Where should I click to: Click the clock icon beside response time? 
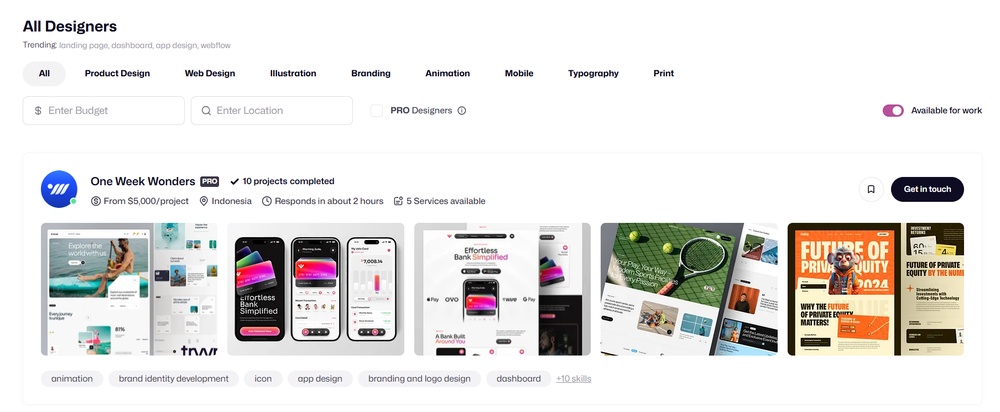[x=267, y=201]
